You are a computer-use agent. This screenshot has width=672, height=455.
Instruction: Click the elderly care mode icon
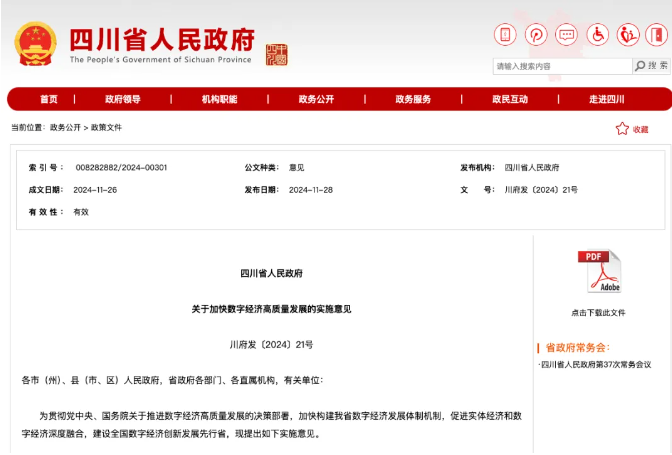coord(628,35)
